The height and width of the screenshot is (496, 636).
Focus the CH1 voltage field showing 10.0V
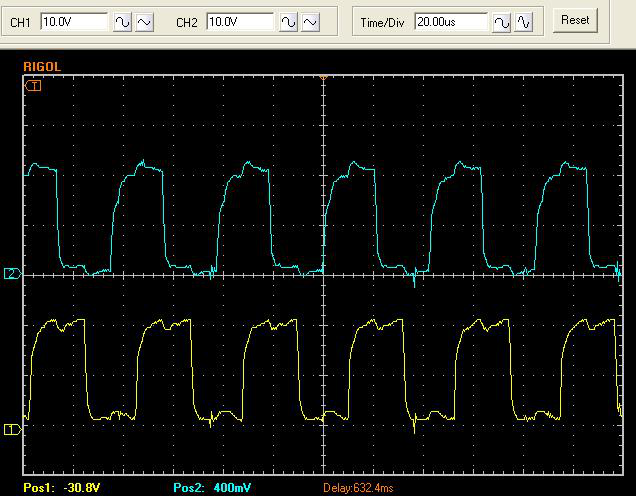74,21
